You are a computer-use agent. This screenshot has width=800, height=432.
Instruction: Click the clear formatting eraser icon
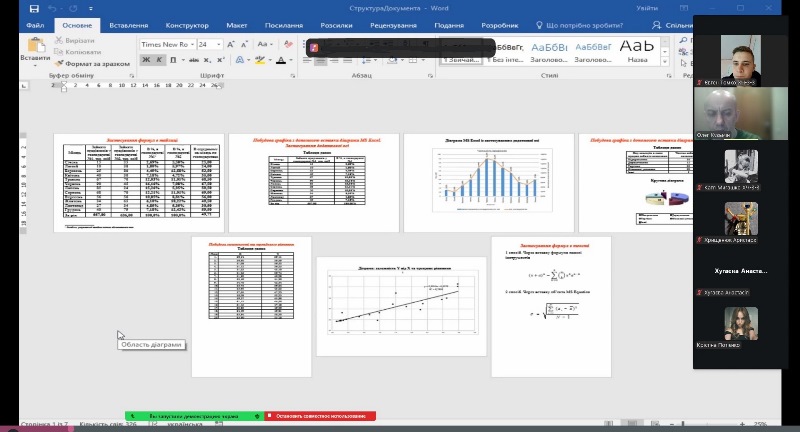coord(288,44)
